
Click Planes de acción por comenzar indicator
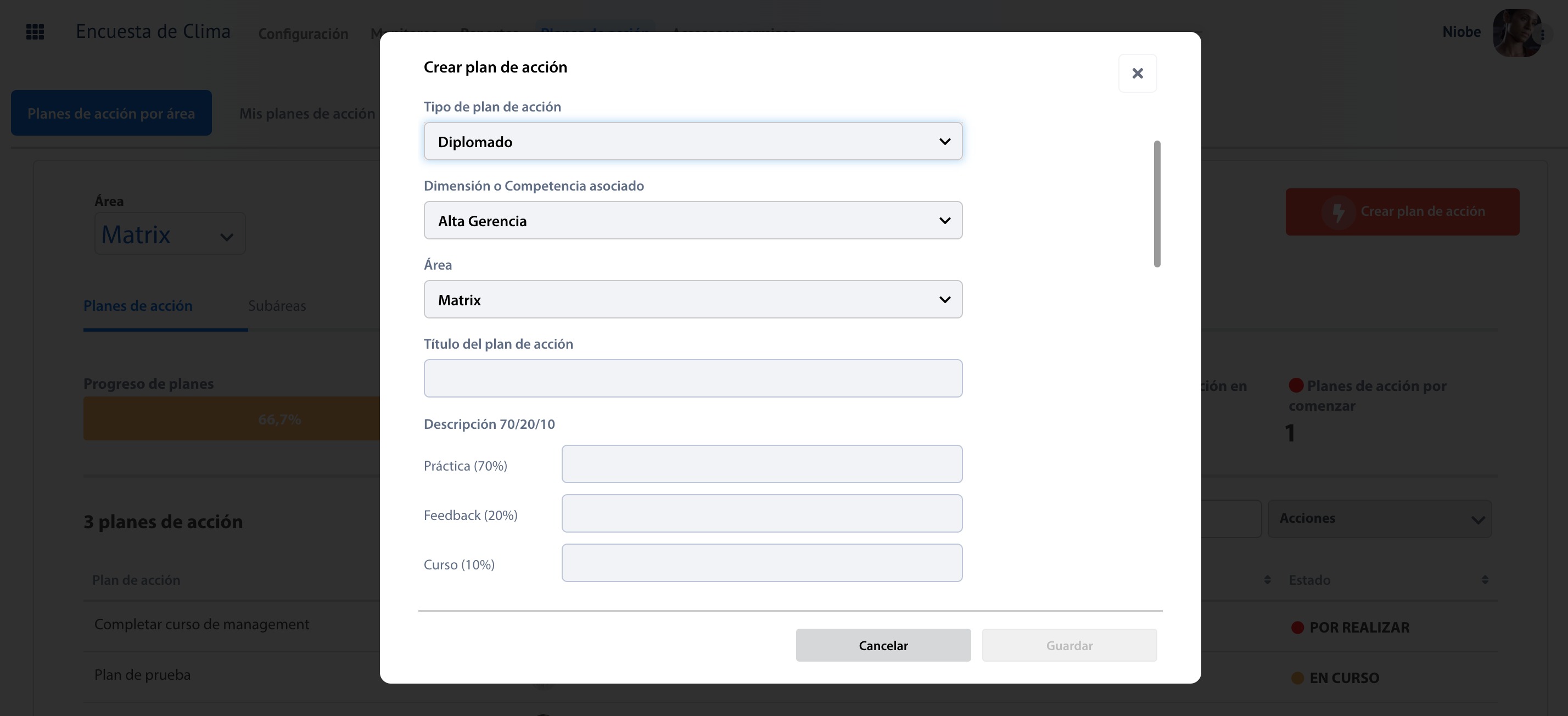tap(1367, 396)
